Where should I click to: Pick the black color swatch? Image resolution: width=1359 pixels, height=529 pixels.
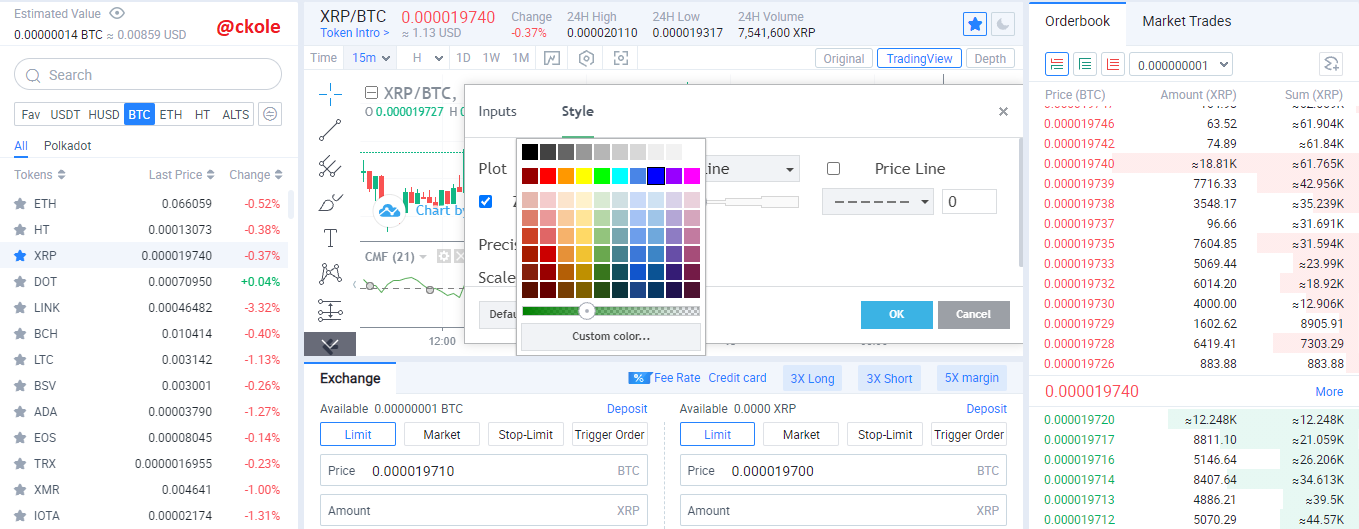pyautogui.click(x=529, y=152)
